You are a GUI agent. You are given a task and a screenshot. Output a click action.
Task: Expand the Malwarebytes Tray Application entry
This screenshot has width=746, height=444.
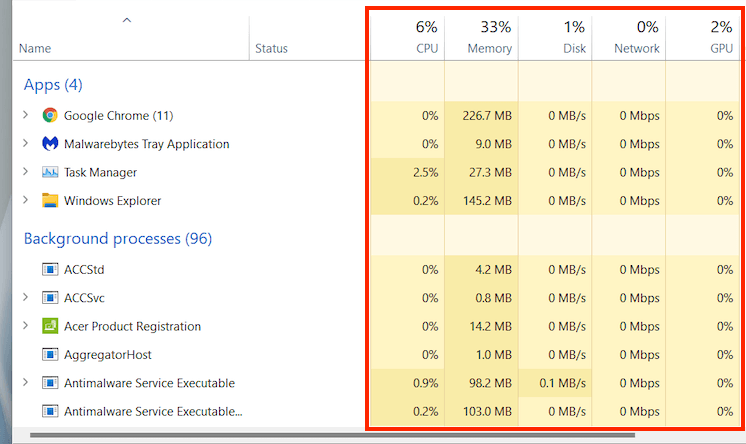(26, 144)
